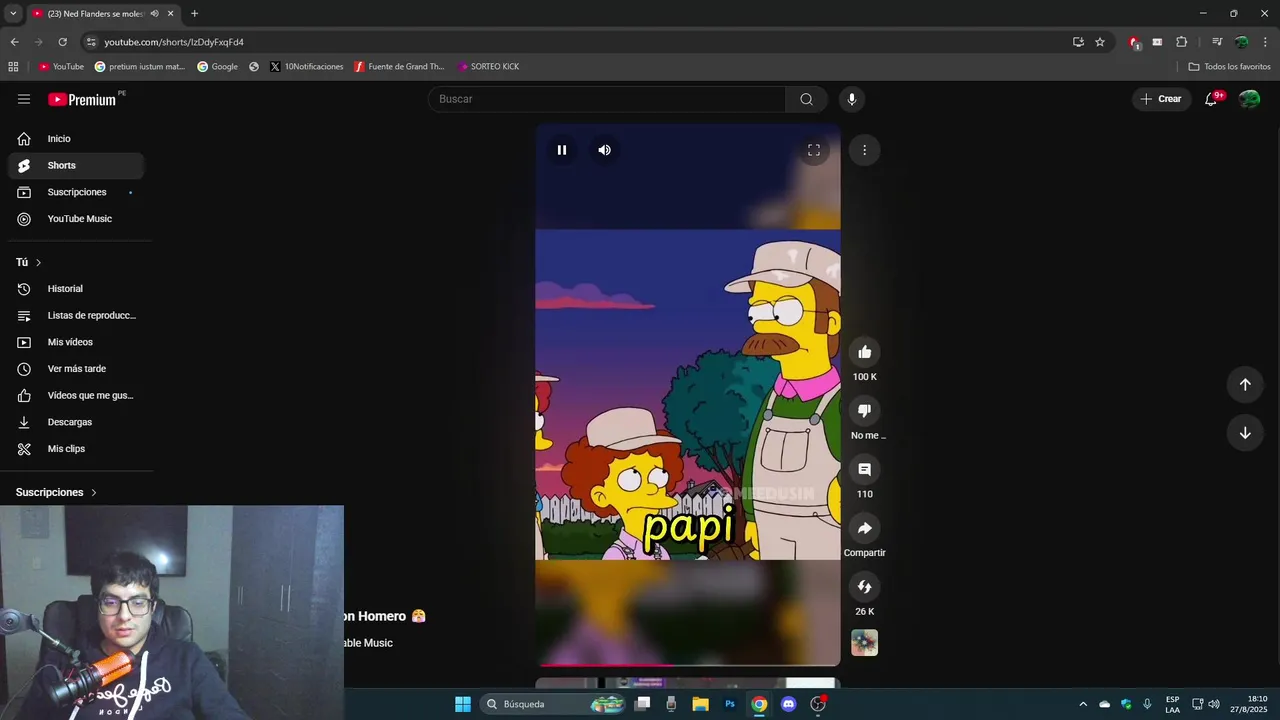Expand the Suscripciones section heading
1280x720 pixels.
click(57, 492)
